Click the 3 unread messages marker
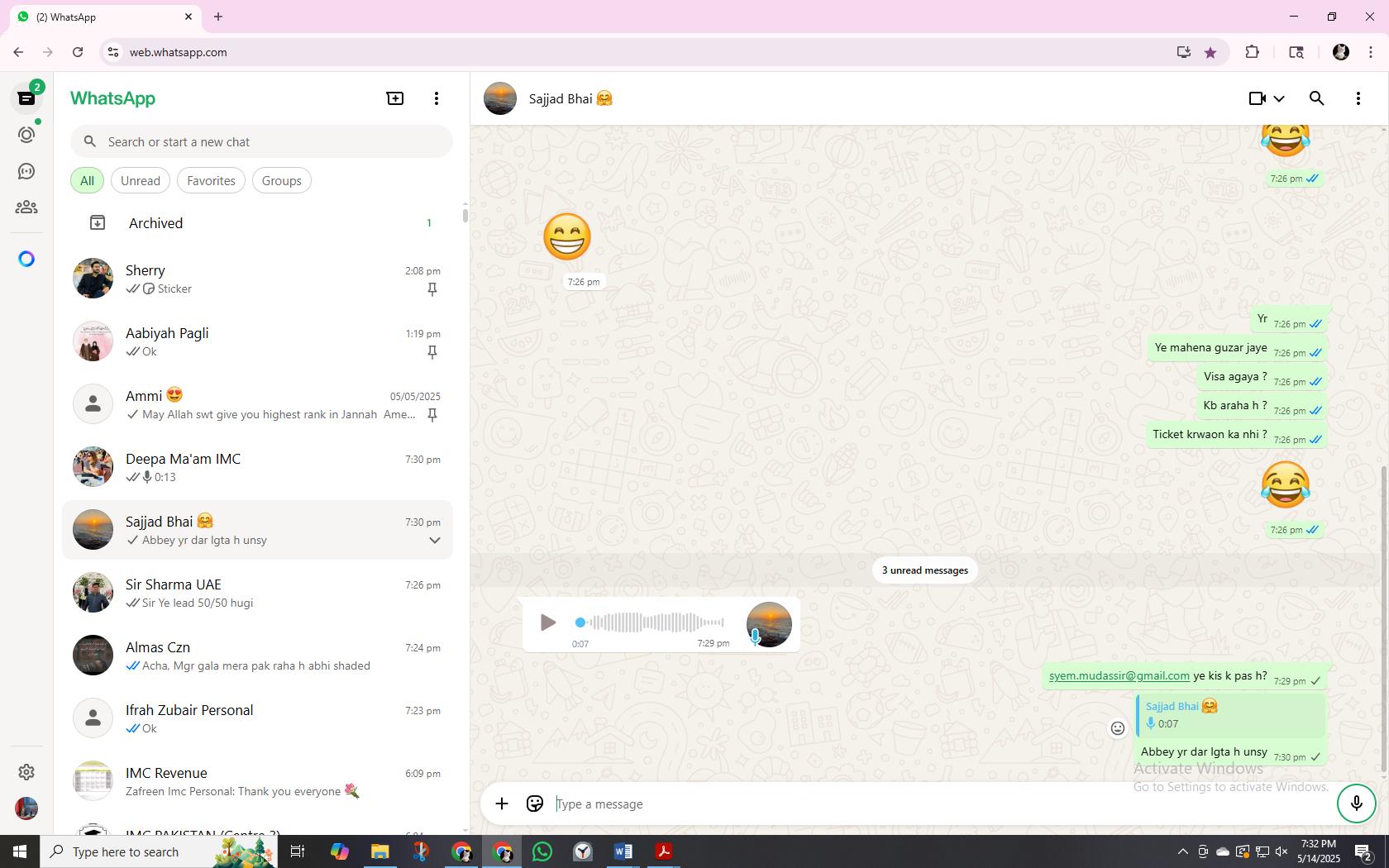The image size is (1389, 868). (x=925, y=570)
